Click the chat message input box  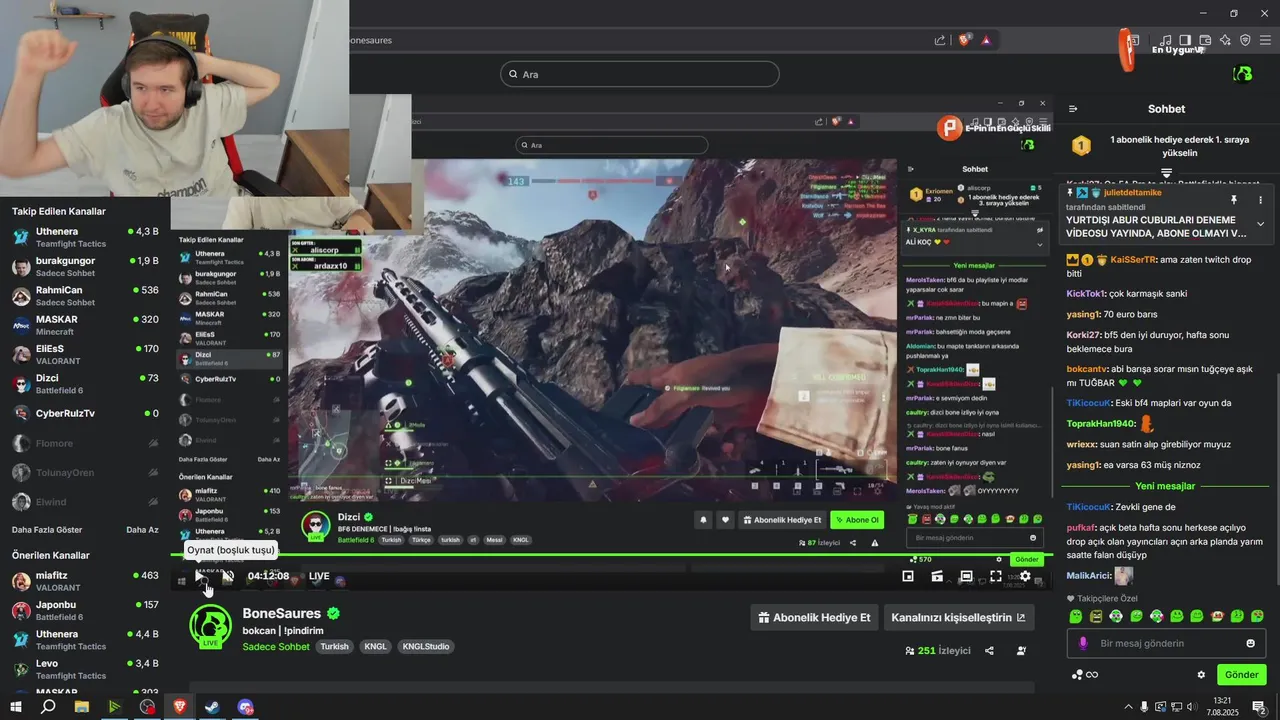coord(1166,643)
